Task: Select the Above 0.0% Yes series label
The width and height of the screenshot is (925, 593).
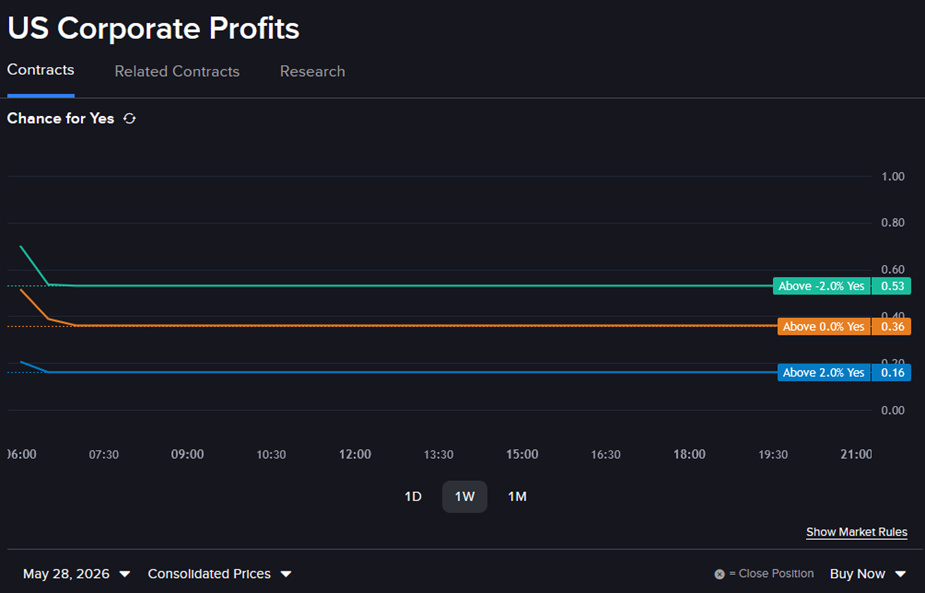Action: (x=824, y=326)
